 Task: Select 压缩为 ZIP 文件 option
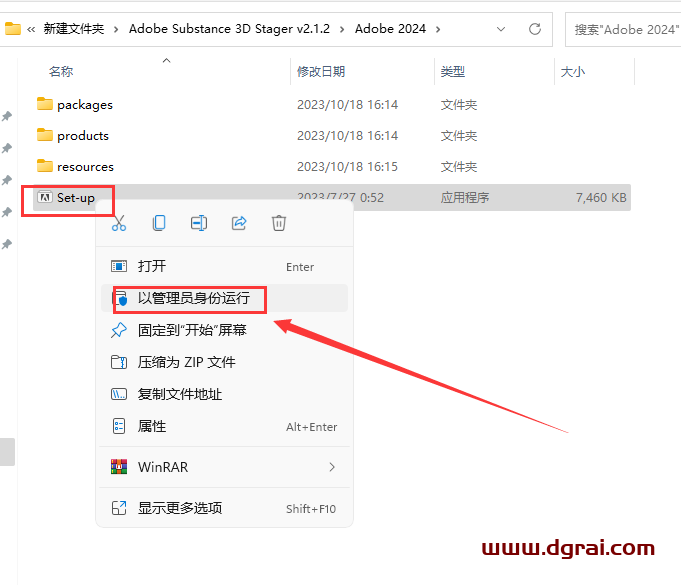(x=224, y=362)
